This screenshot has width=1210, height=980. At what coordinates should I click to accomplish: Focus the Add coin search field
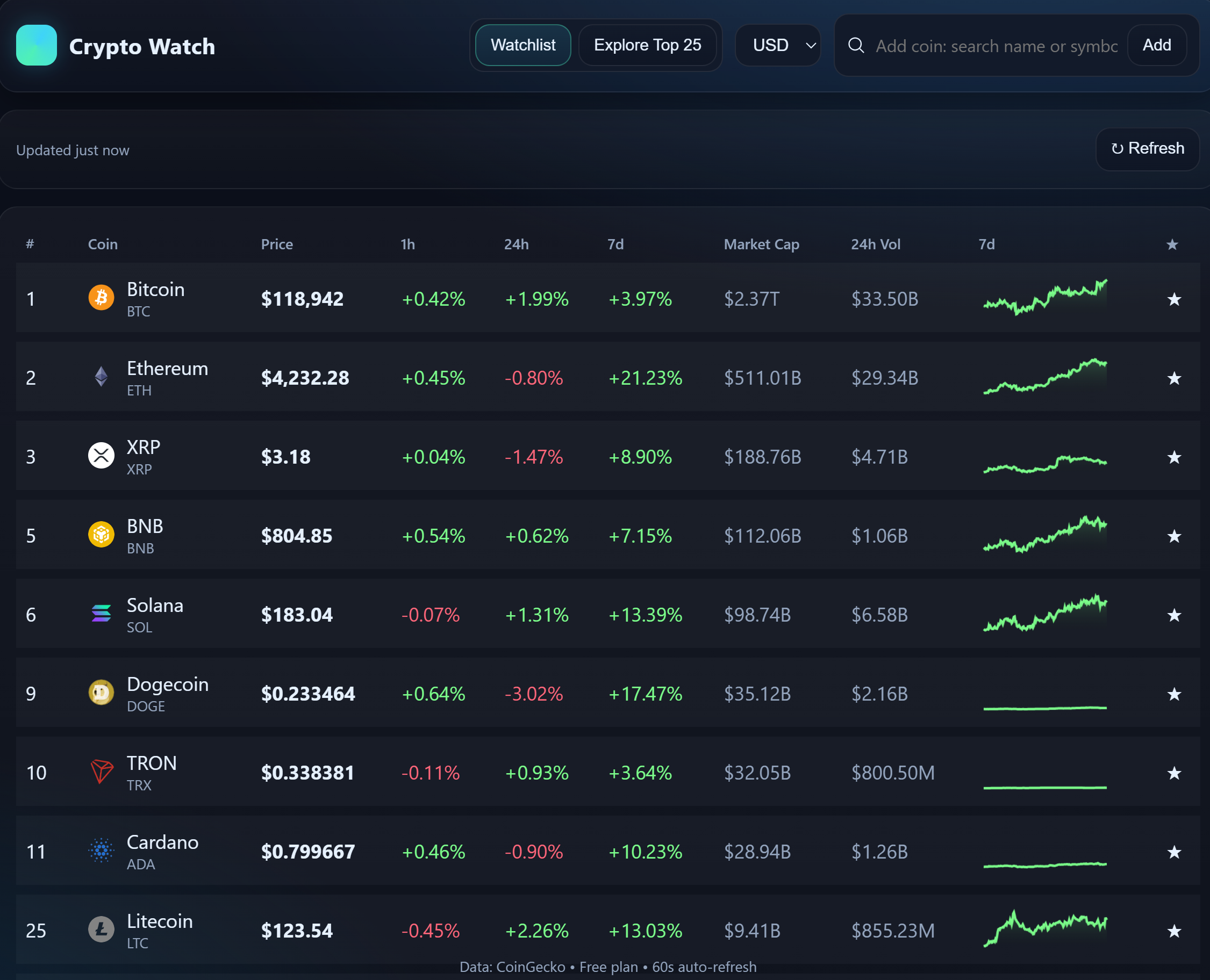pyautogui.click(x=996, y=46)
